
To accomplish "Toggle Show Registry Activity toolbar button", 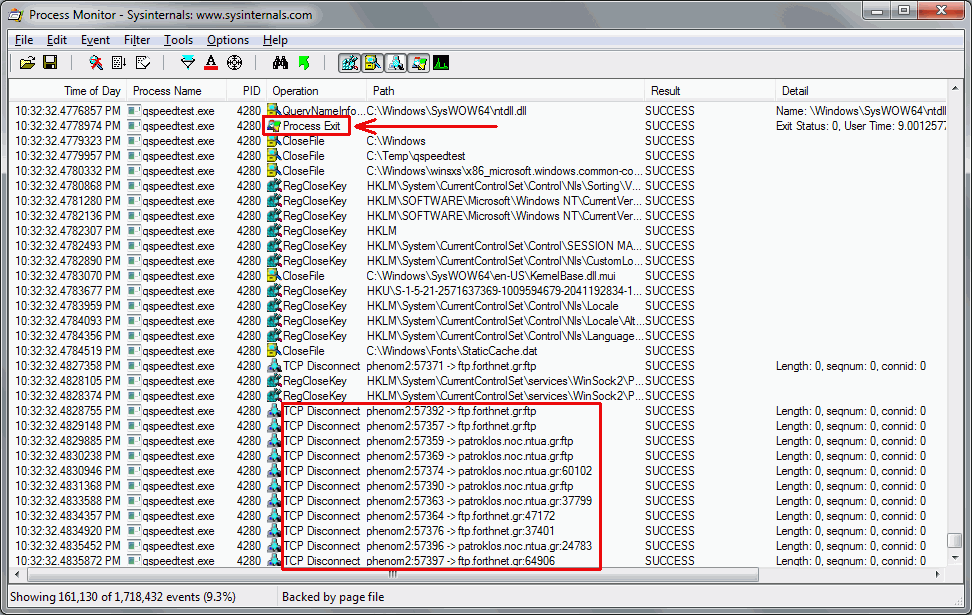I will click(350, 63).
